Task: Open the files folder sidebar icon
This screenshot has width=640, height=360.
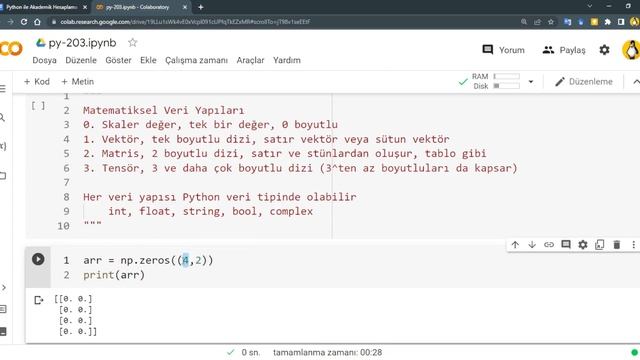Action: 3,176
